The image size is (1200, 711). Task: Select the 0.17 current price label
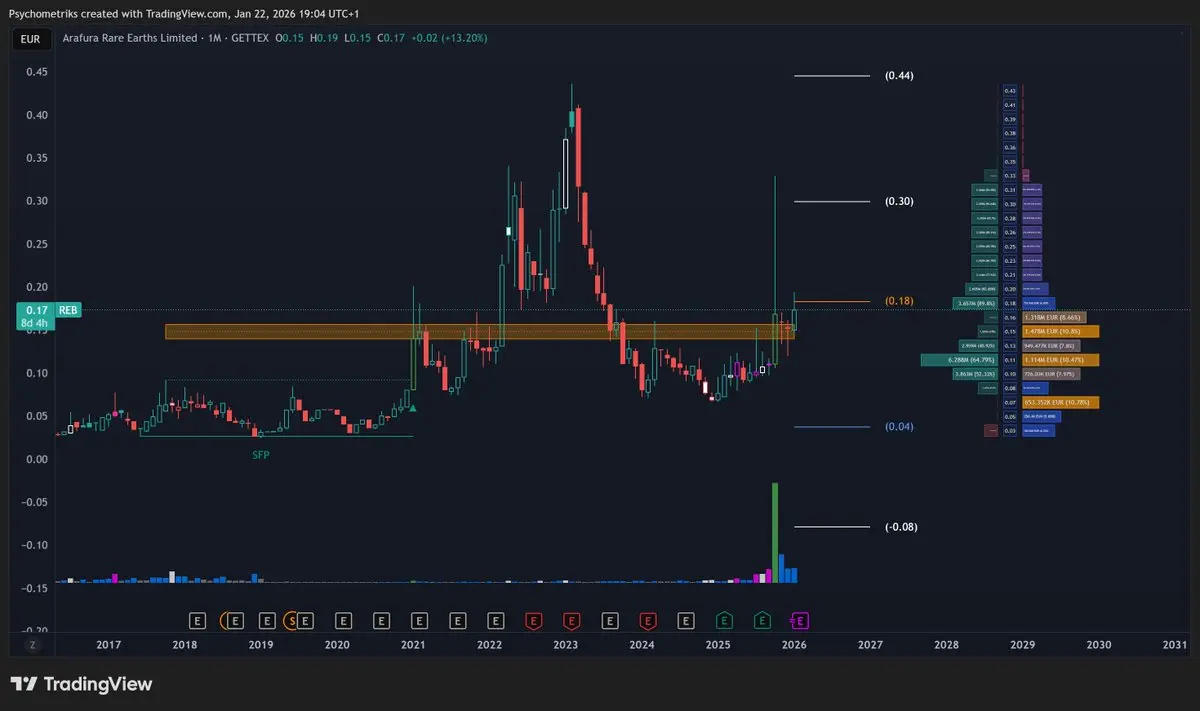[x=35, y=310]
